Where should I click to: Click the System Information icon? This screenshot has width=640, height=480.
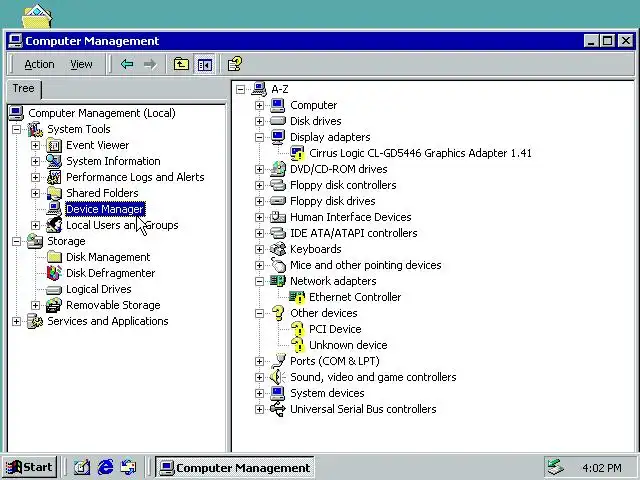(x=54, y=161)
